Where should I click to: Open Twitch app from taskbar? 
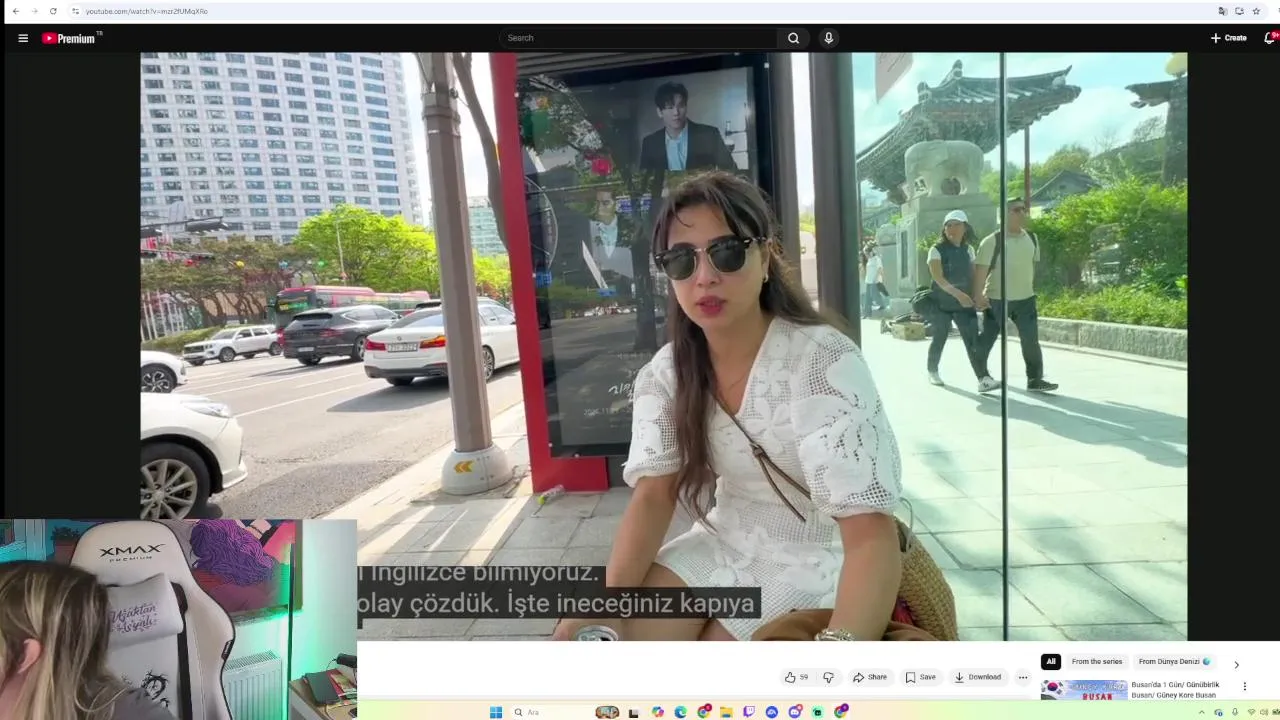[749, 712]
